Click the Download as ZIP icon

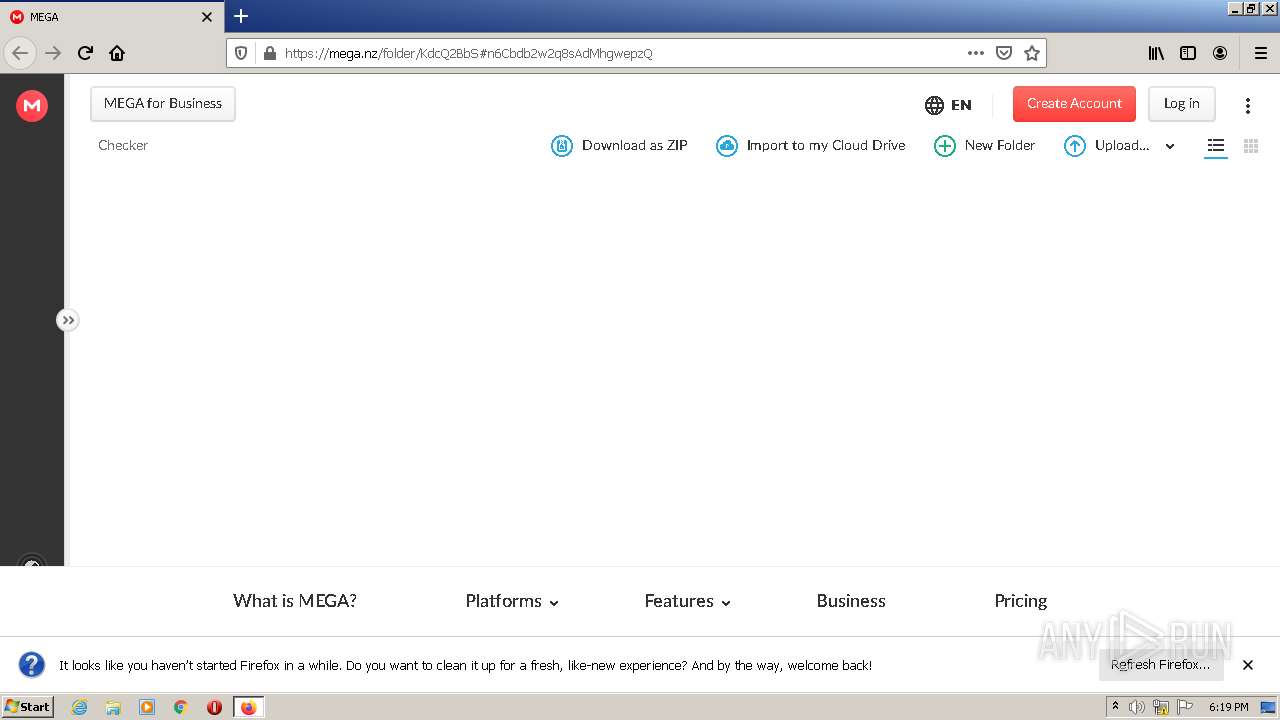coord(562,146)
